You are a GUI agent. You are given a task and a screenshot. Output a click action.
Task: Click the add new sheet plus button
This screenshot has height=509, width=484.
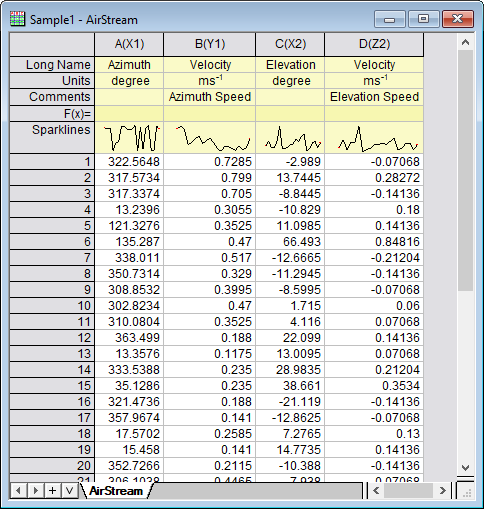(x=52, y=491)
